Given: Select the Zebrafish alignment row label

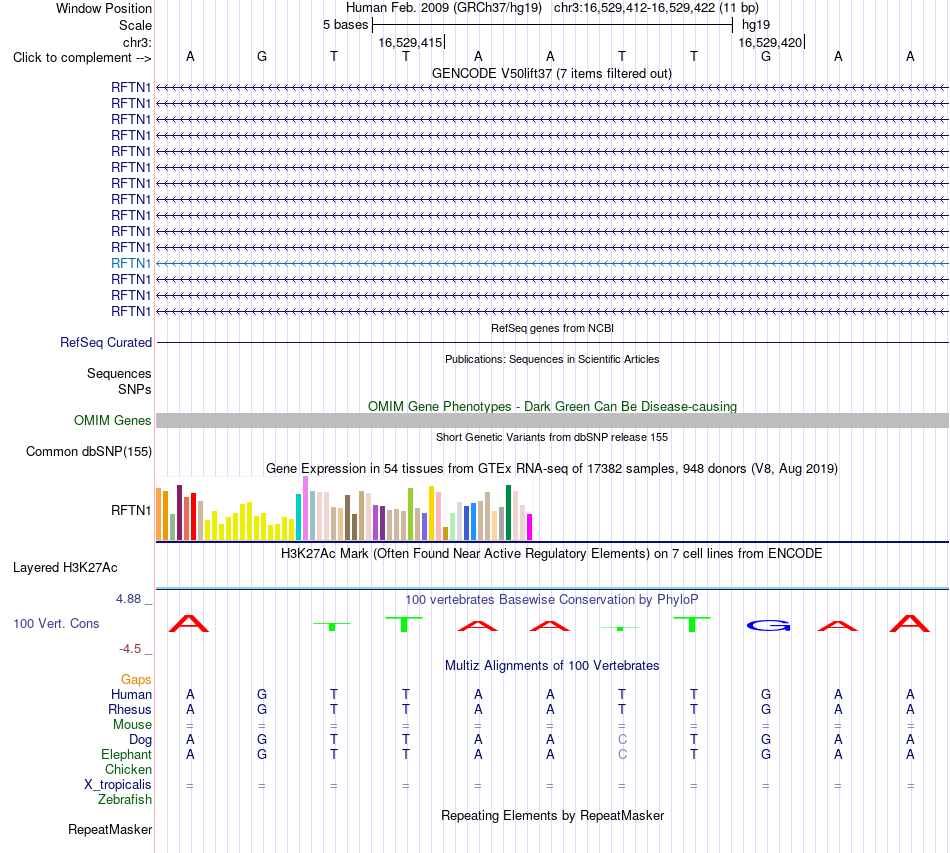Looking at the screenshot, I should [x=125, y=800].
